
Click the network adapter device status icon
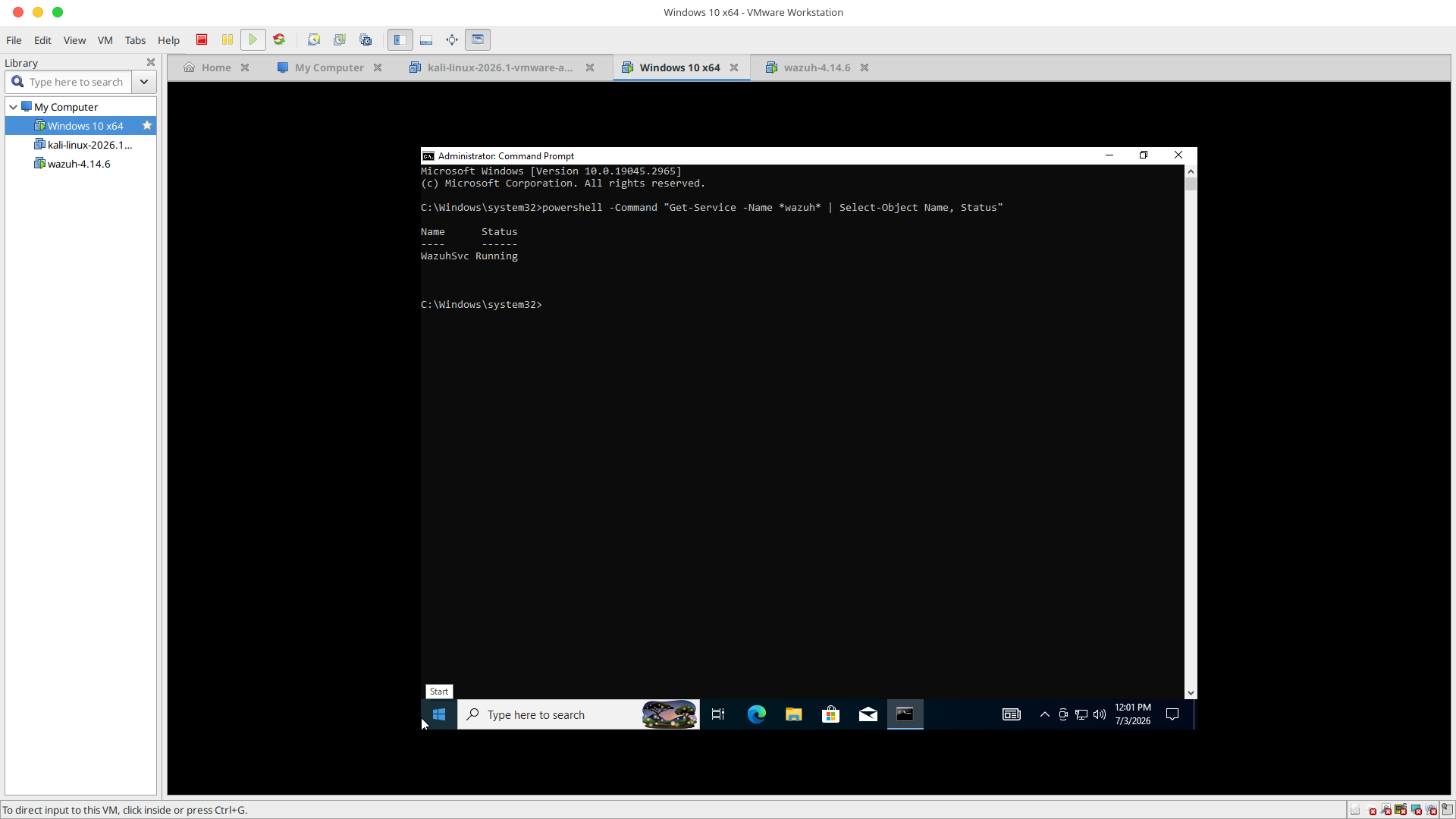coord(1385,810)
